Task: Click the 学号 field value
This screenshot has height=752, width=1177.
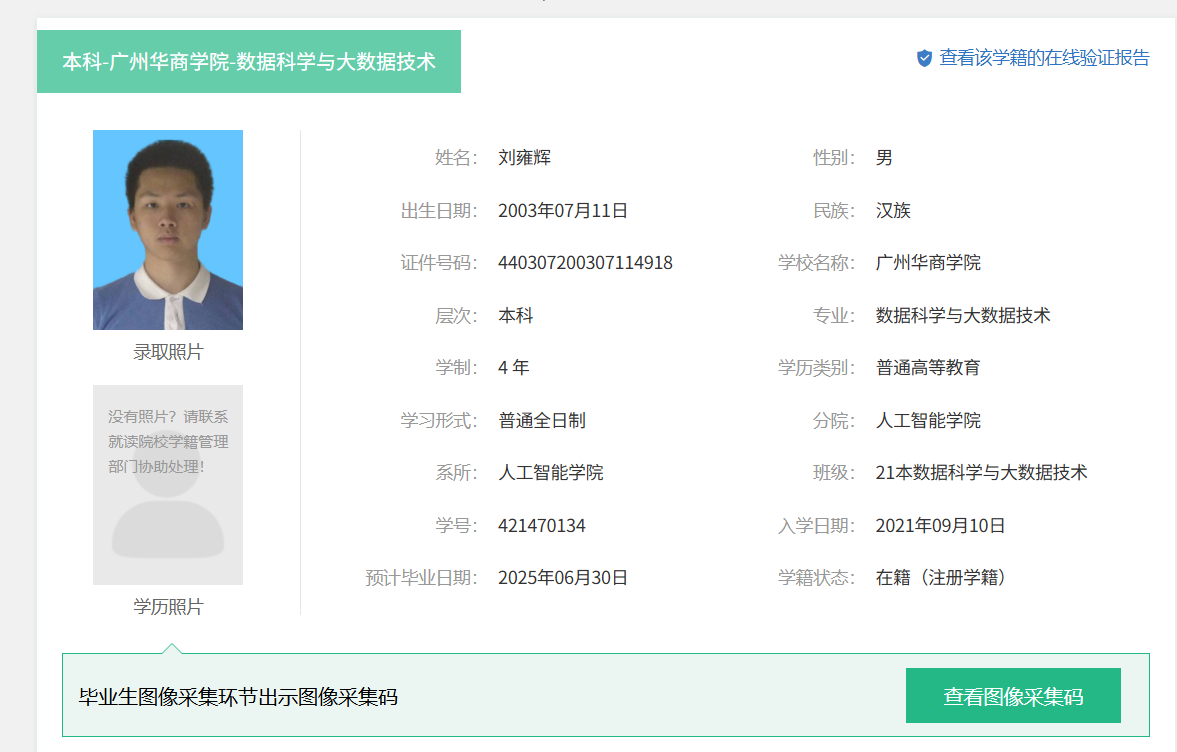Action: pos(541,526)
